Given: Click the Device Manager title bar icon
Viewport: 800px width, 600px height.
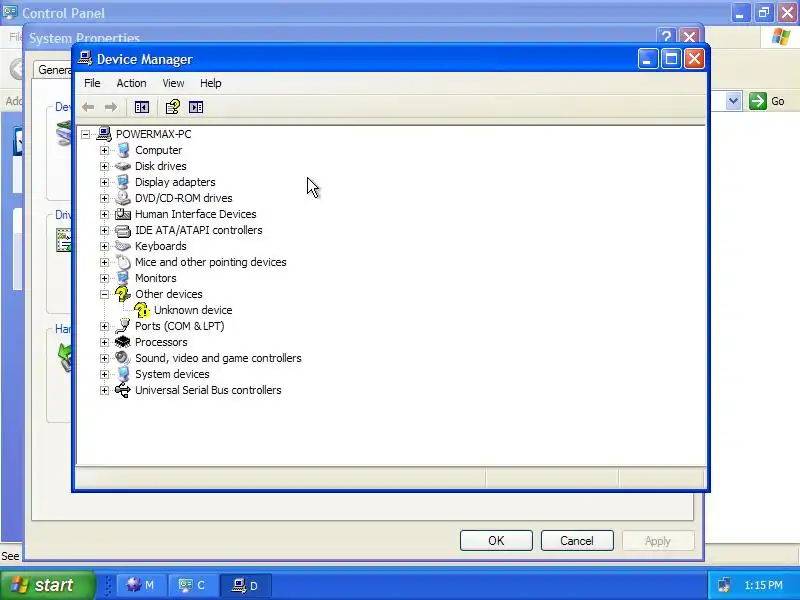Looking at the screenshot, I should point(85,59).
